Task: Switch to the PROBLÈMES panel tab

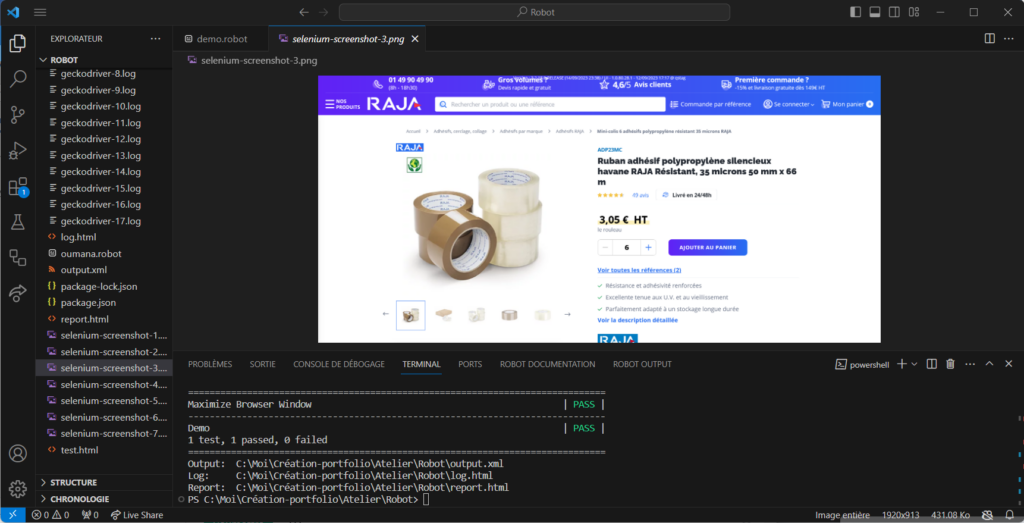Action: 210,364
